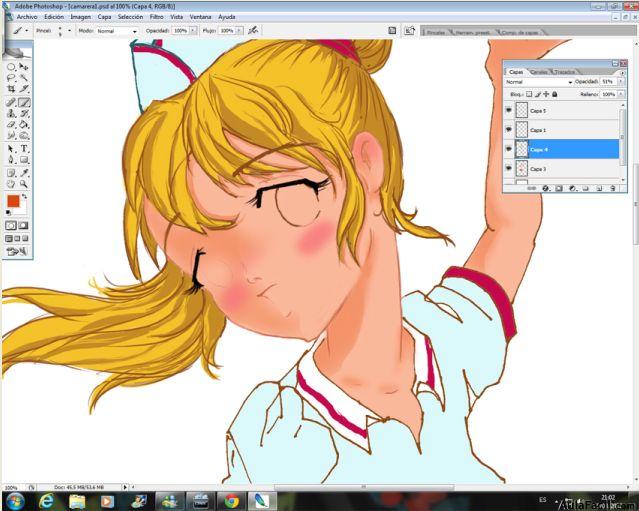Switch to Standard edit mode
Viewport: 639px width, 511px height.
coord(11,225)
